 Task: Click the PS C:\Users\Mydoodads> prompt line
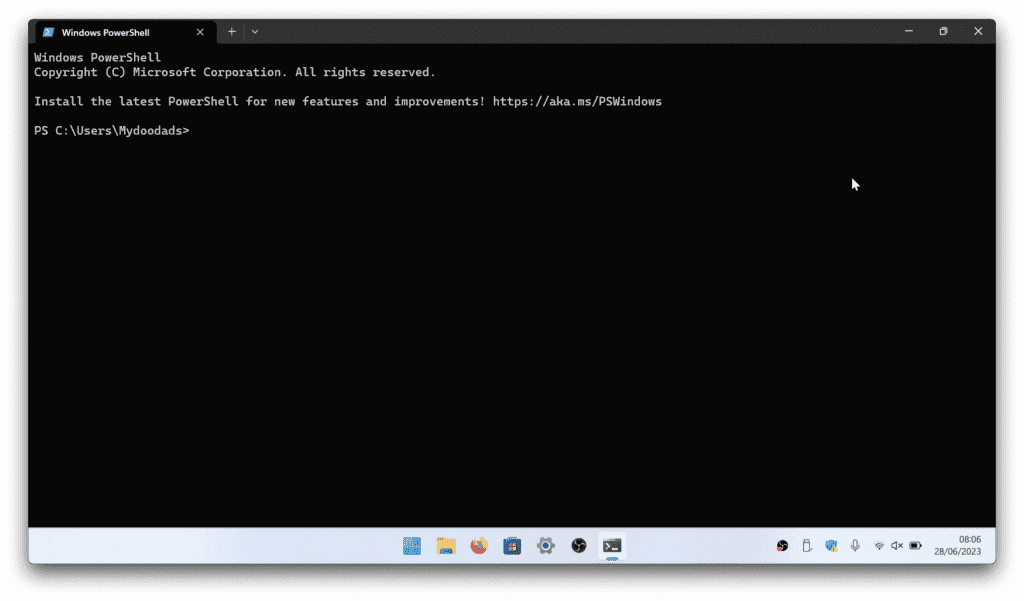112,131
